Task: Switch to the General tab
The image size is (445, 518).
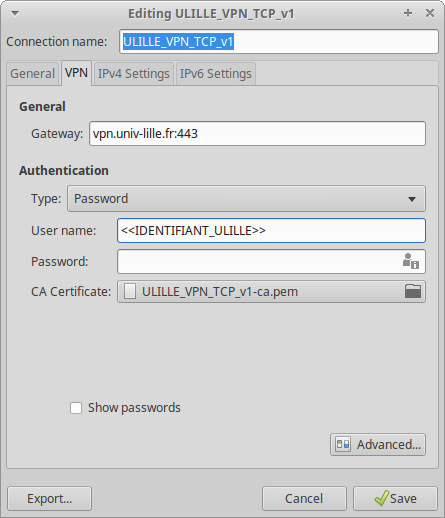Action: (x=32, y=73)
